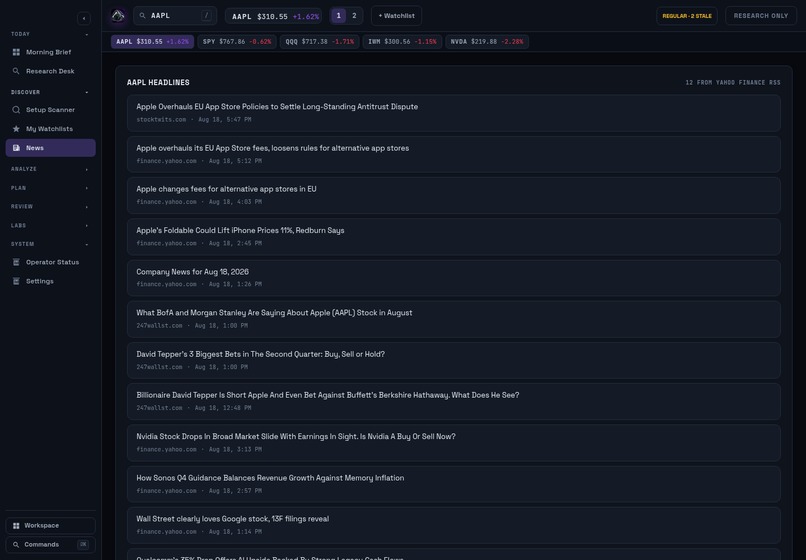Open David Tepper's 3 Biggest Bets headline
806x560 pixels.
453,360
